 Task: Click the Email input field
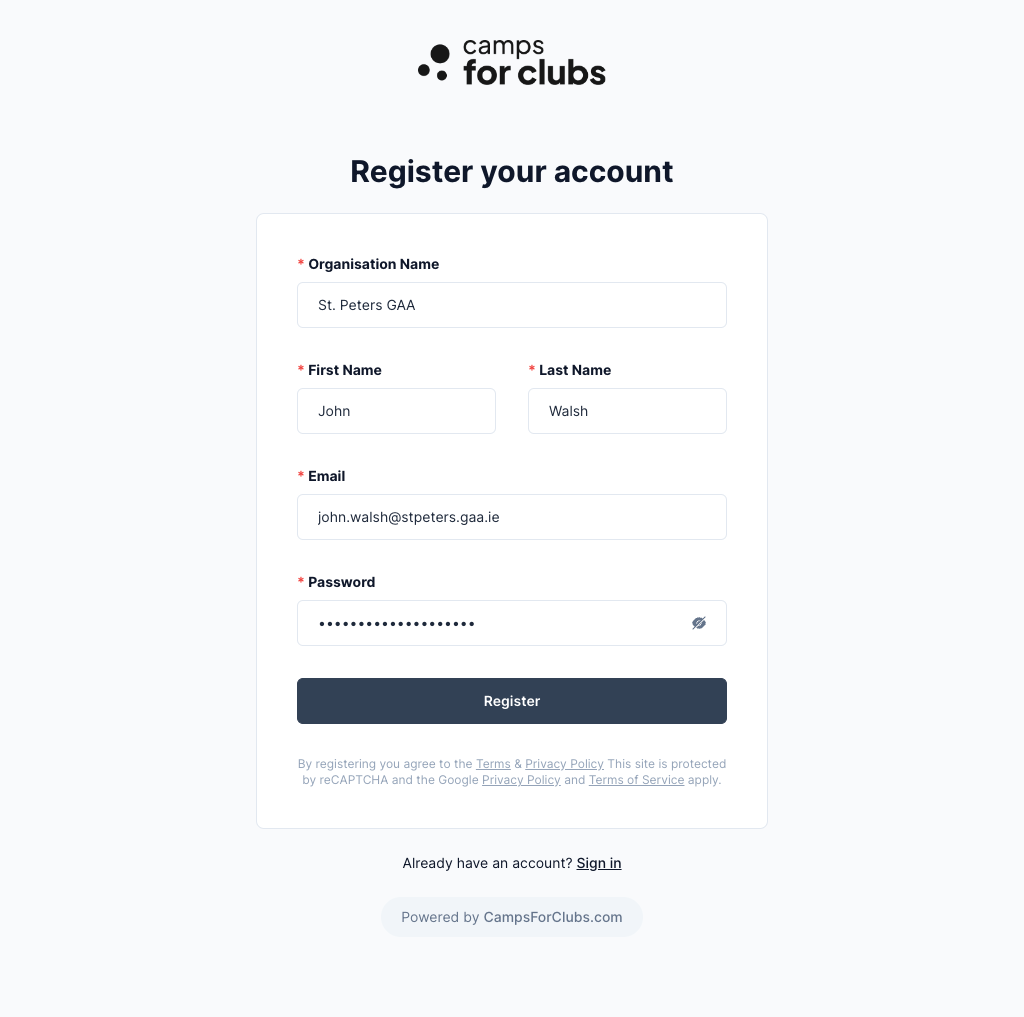[x=512, y=517]
